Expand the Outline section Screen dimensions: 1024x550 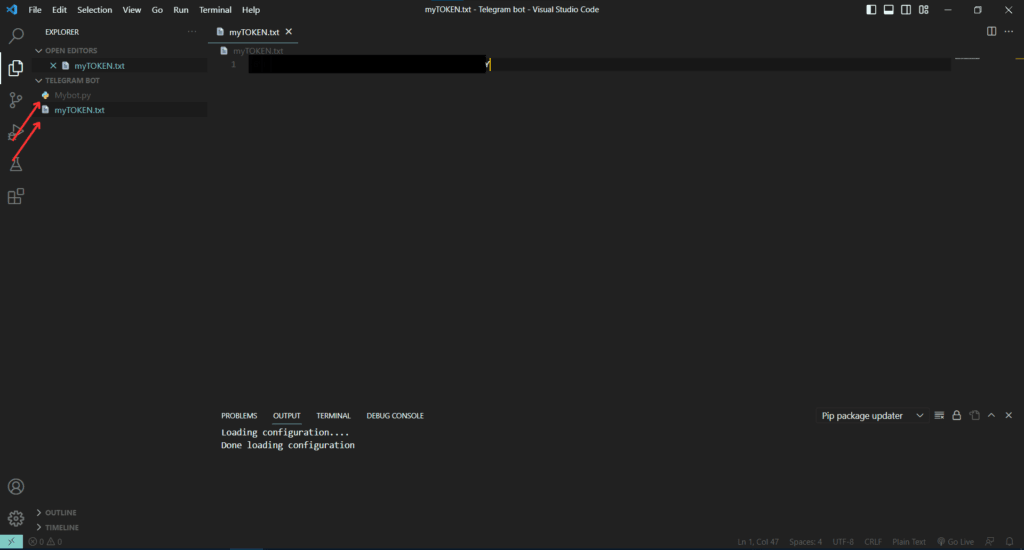click(60, 512)
